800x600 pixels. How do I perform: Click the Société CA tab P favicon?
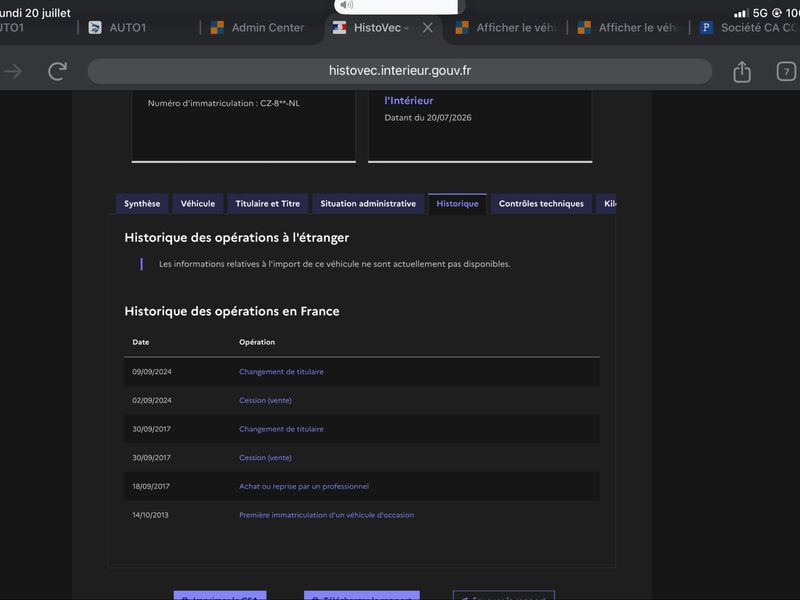pos(706,28)
